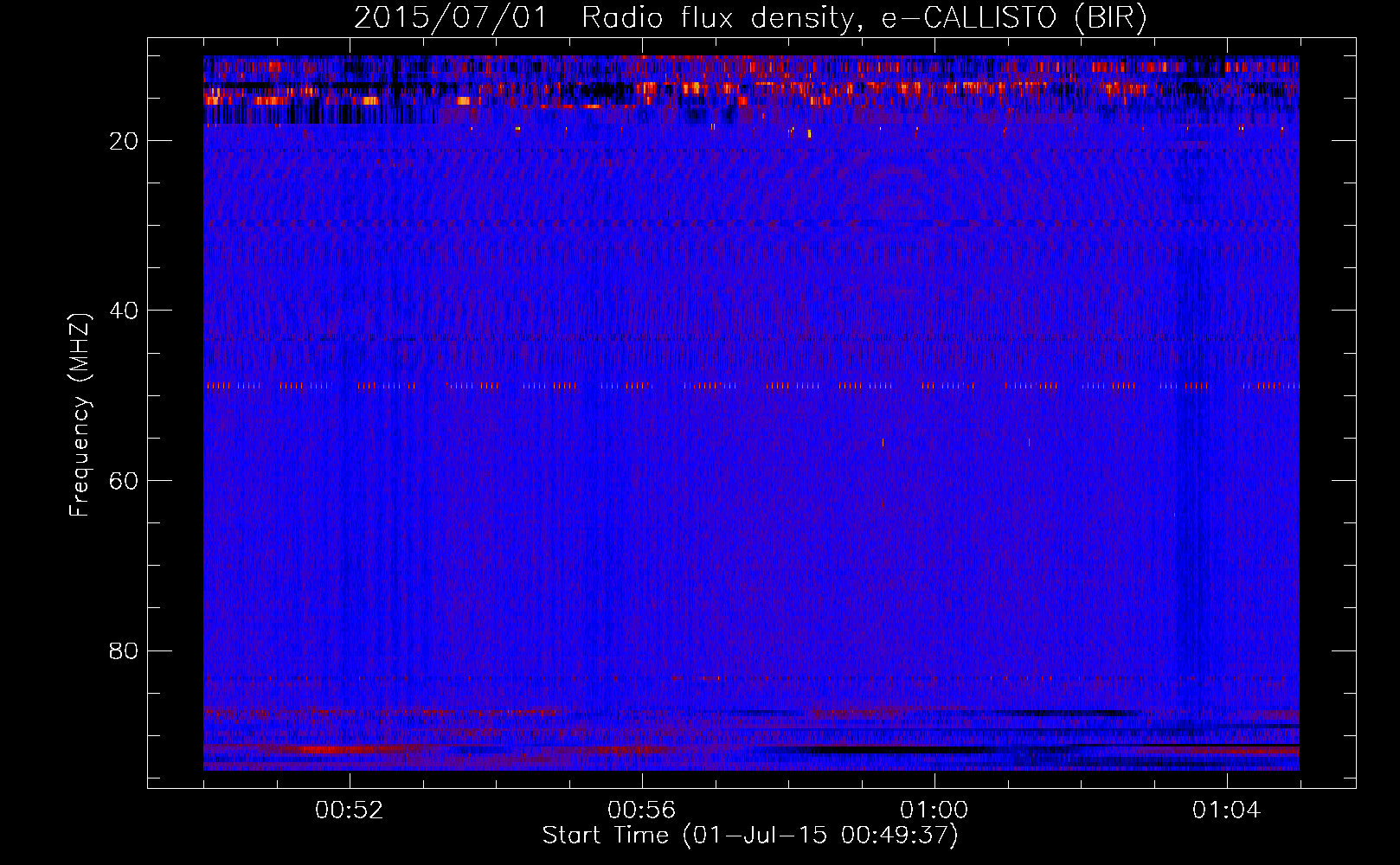Click the 20 frequency tick label
The height and width of the screenshot is (865, 1400).
pos(124,141)
